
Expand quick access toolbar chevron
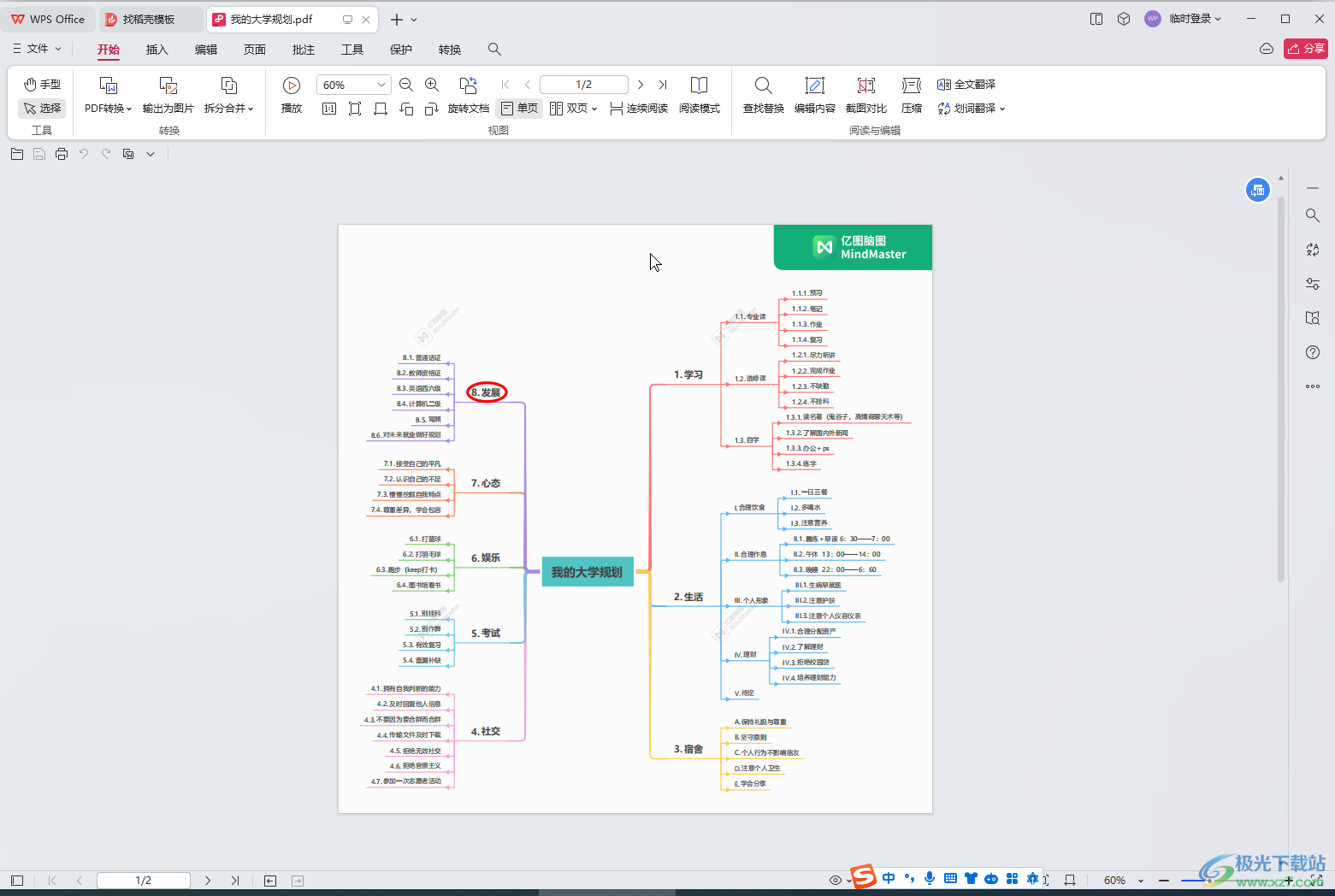pos(151,154)
